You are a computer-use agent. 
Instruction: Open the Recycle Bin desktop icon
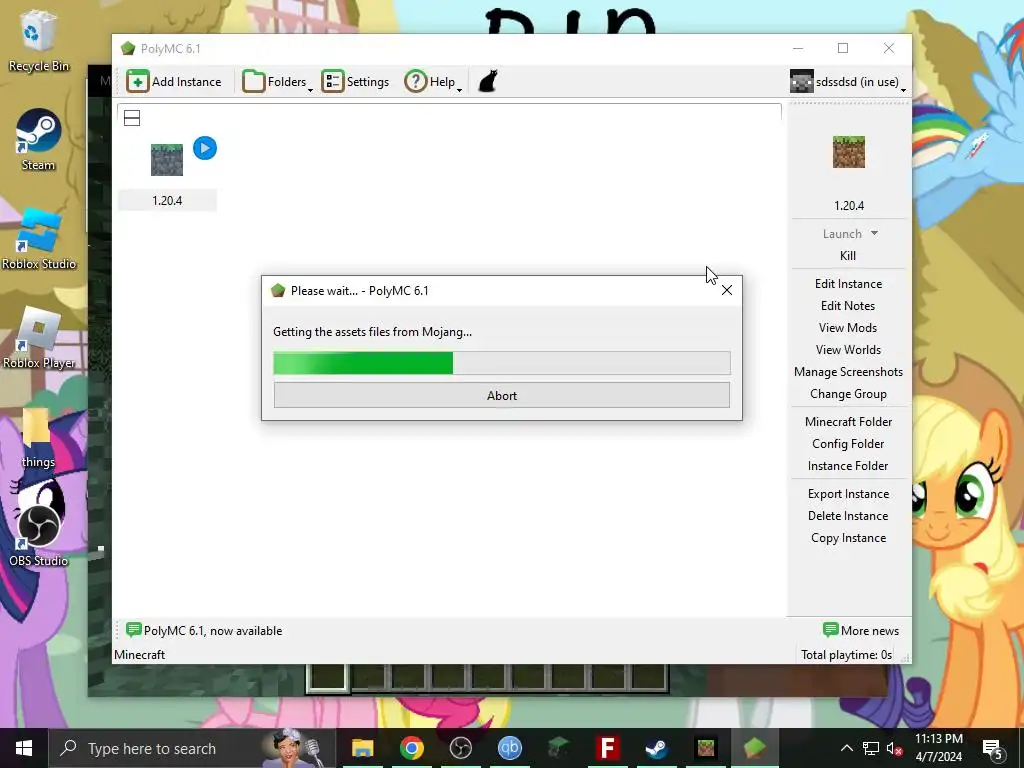(39, 41)
